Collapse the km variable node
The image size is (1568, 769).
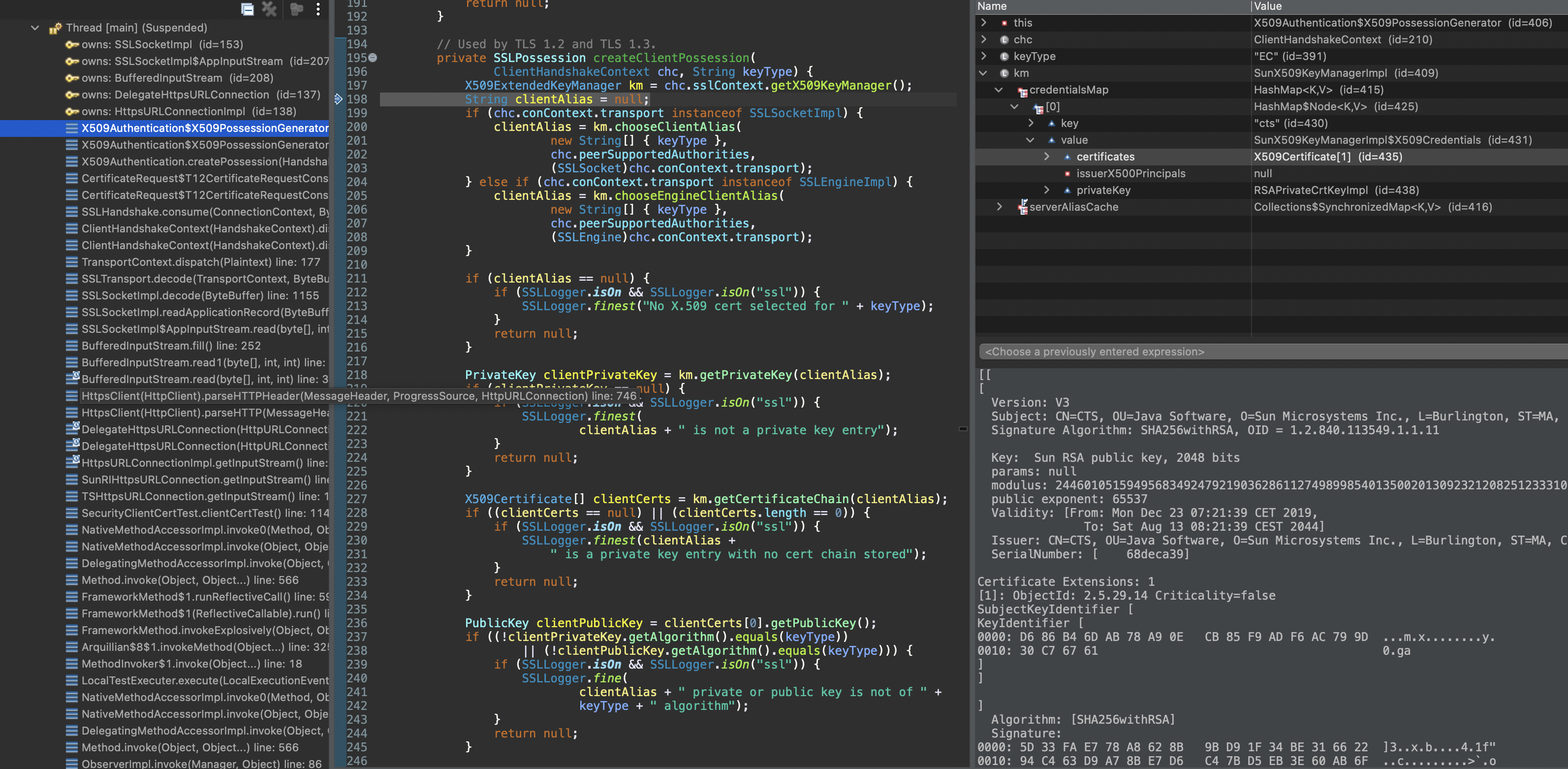983,73
